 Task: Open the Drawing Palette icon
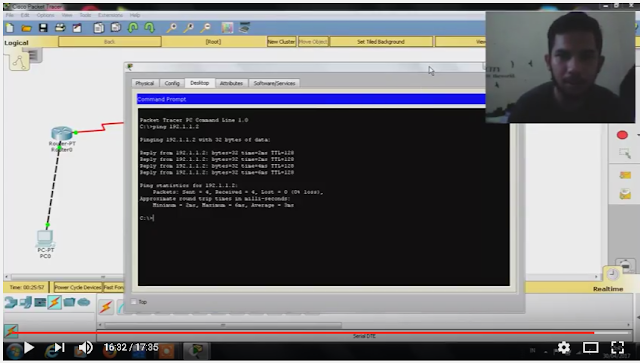pyautogui.click(x=227, y=28)
